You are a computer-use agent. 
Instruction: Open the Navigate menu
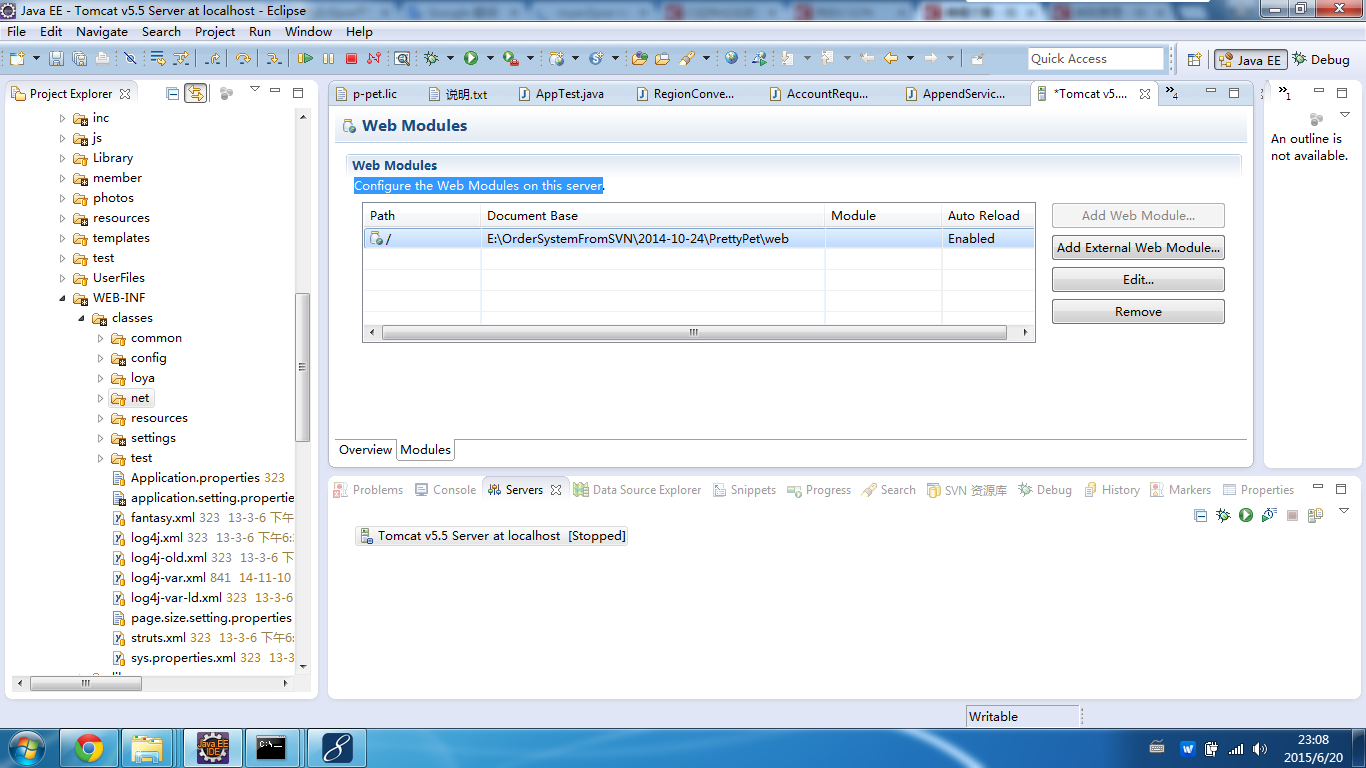click(102, 31)
